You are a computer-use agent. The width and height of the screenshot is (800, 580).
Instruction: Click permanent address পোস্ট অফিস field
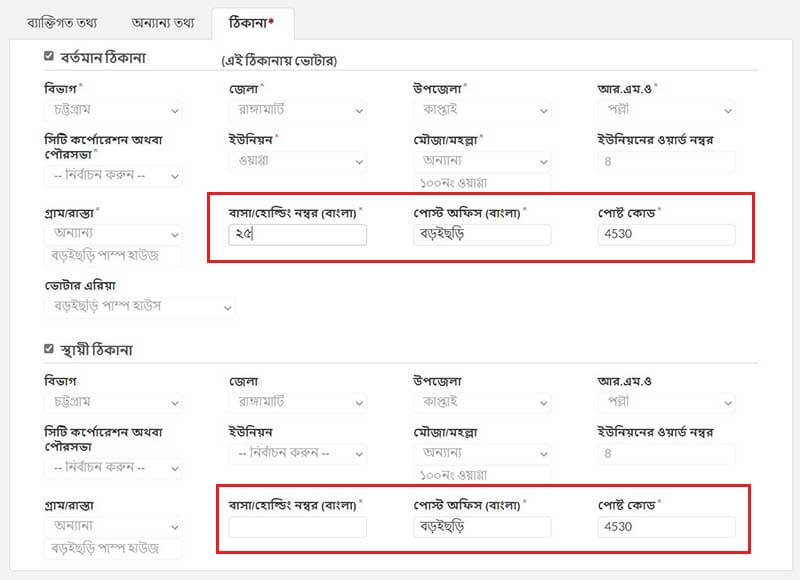click(482, 527)
